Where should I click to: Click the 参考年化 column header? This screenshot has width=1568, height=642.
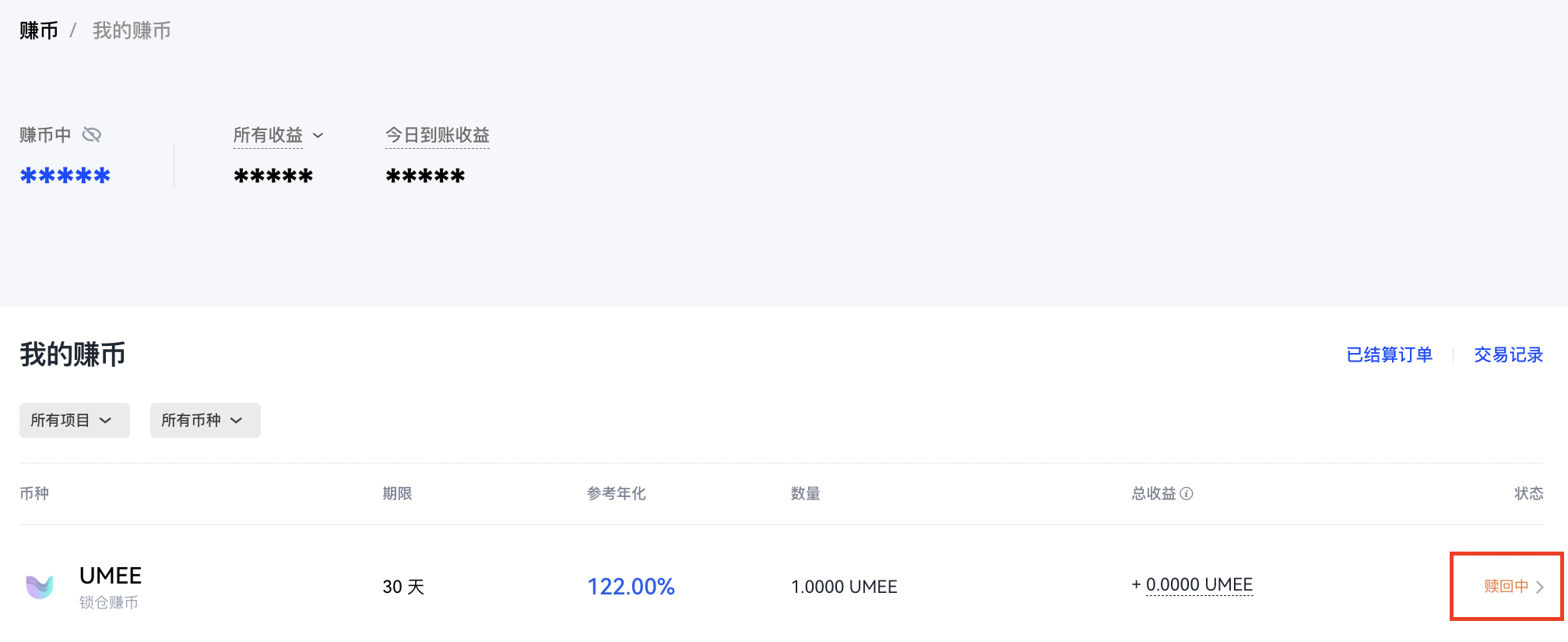pos(616,493)
